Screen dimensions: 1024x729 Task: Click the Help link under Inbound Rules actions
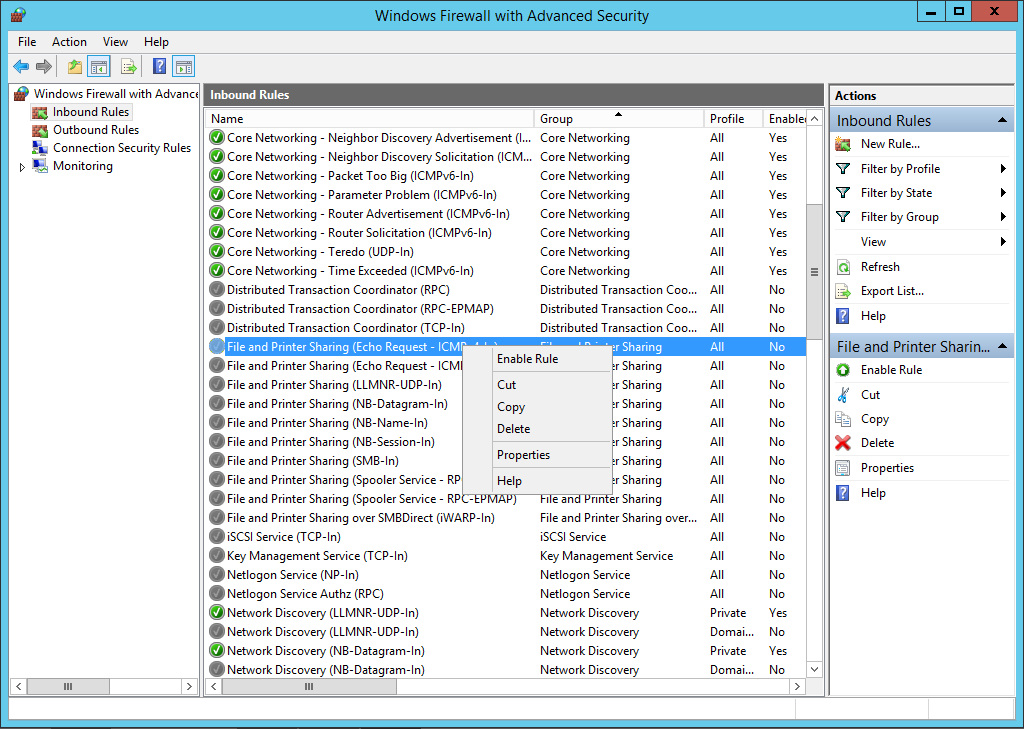coord(872,316)
